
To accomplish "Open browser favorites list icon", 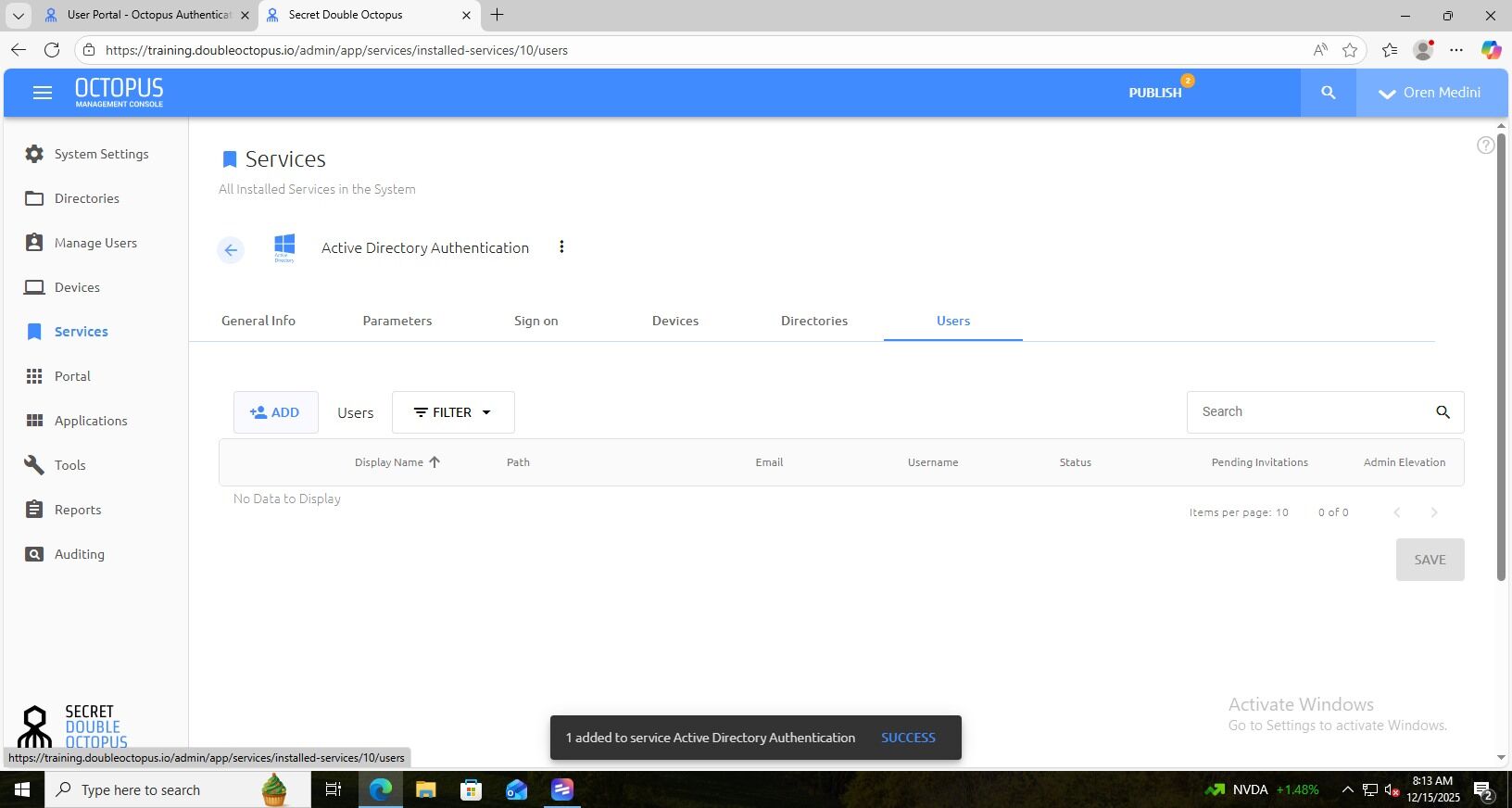I will tap(1389, 50).
